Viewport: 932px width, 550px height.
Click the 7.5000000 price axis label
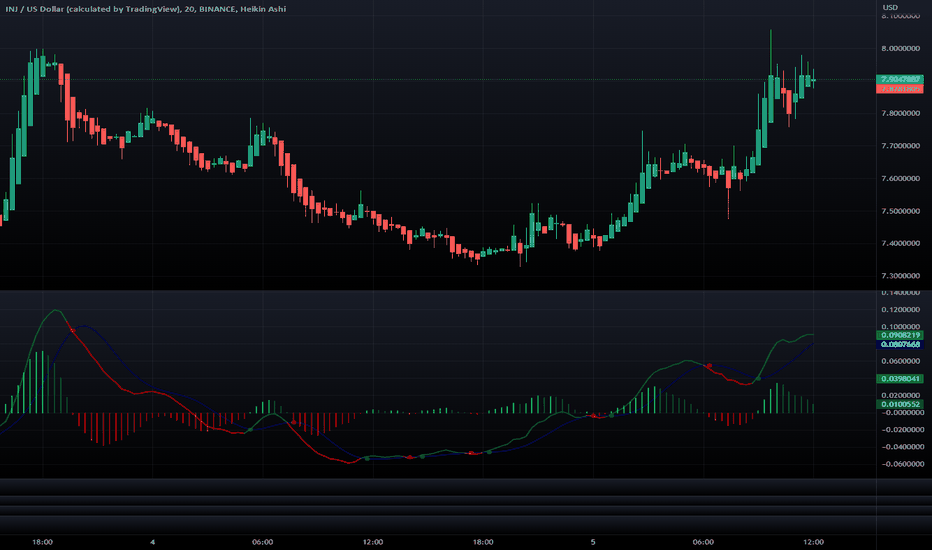[900, 211]
